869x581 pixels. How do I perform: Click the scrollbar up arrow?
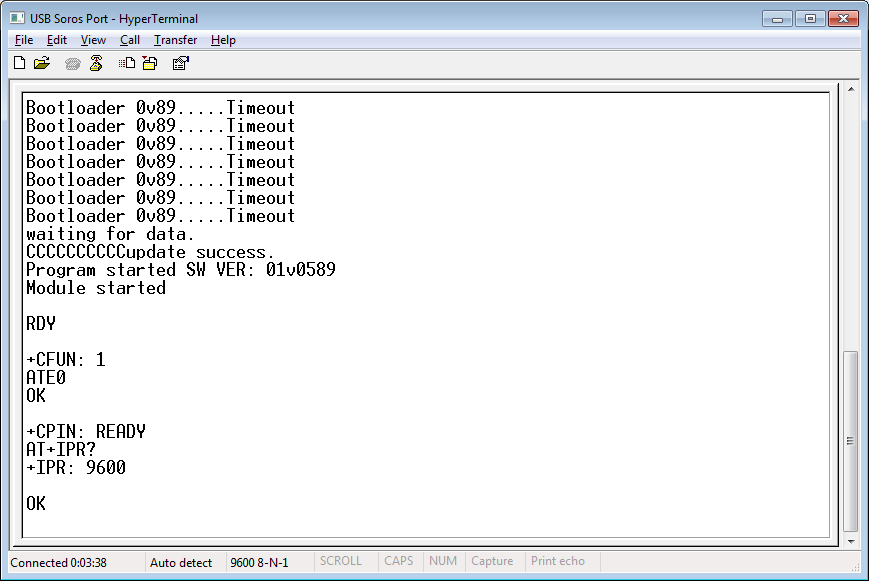pyautogui.click(x=851, y=89)
